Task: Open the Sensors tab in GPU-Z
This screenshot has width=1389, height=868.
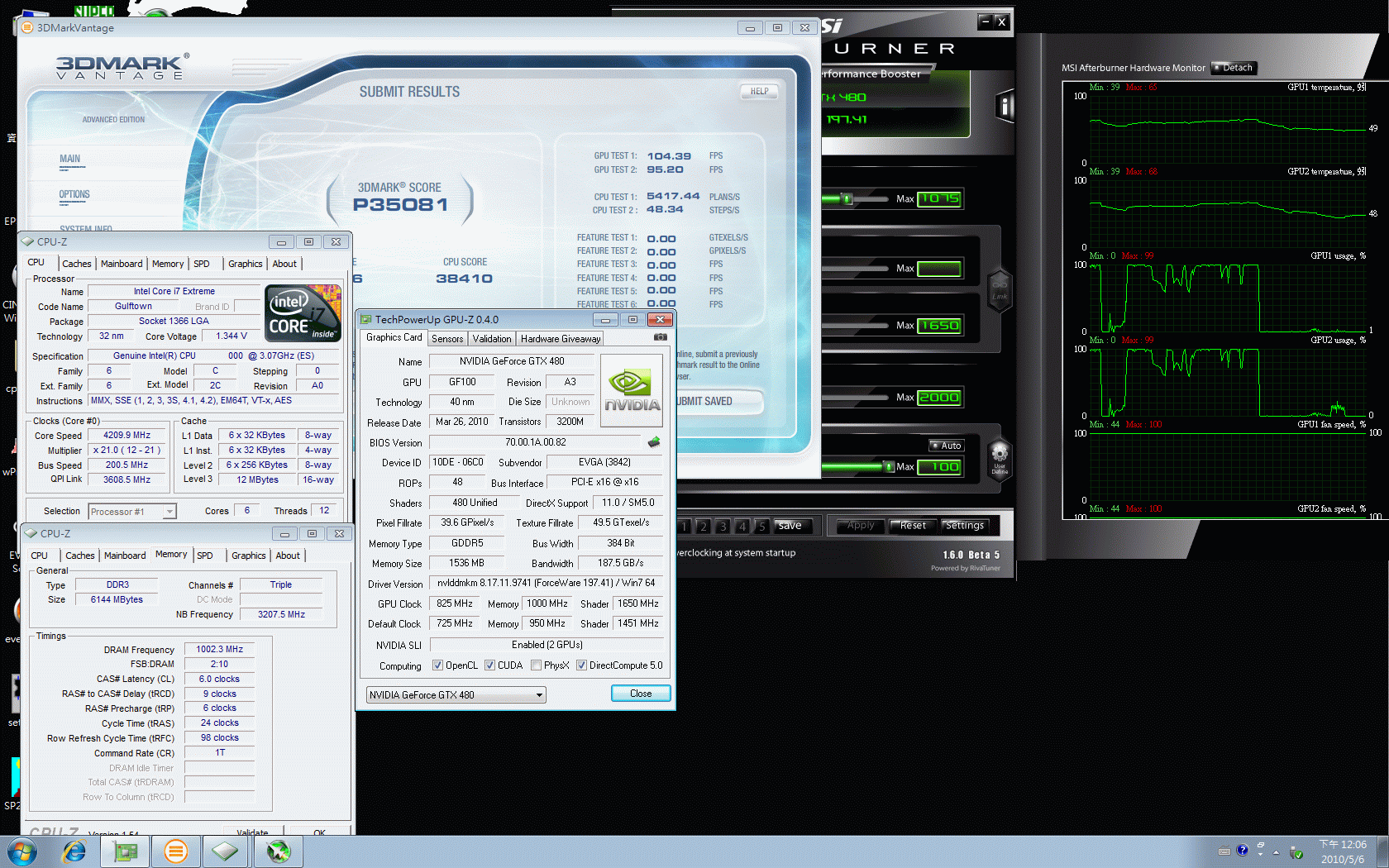Action: [447, 339]
